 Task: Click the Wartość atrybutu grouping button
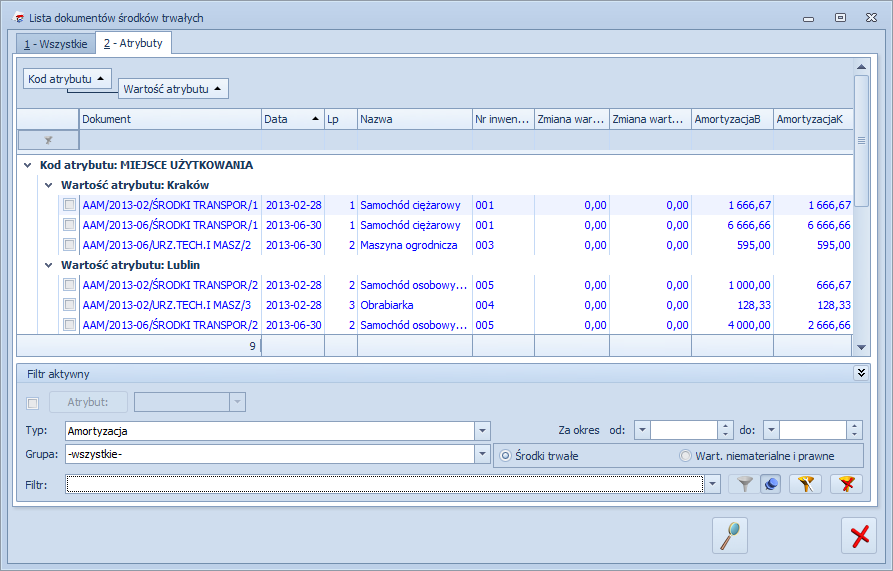point(173,89)
